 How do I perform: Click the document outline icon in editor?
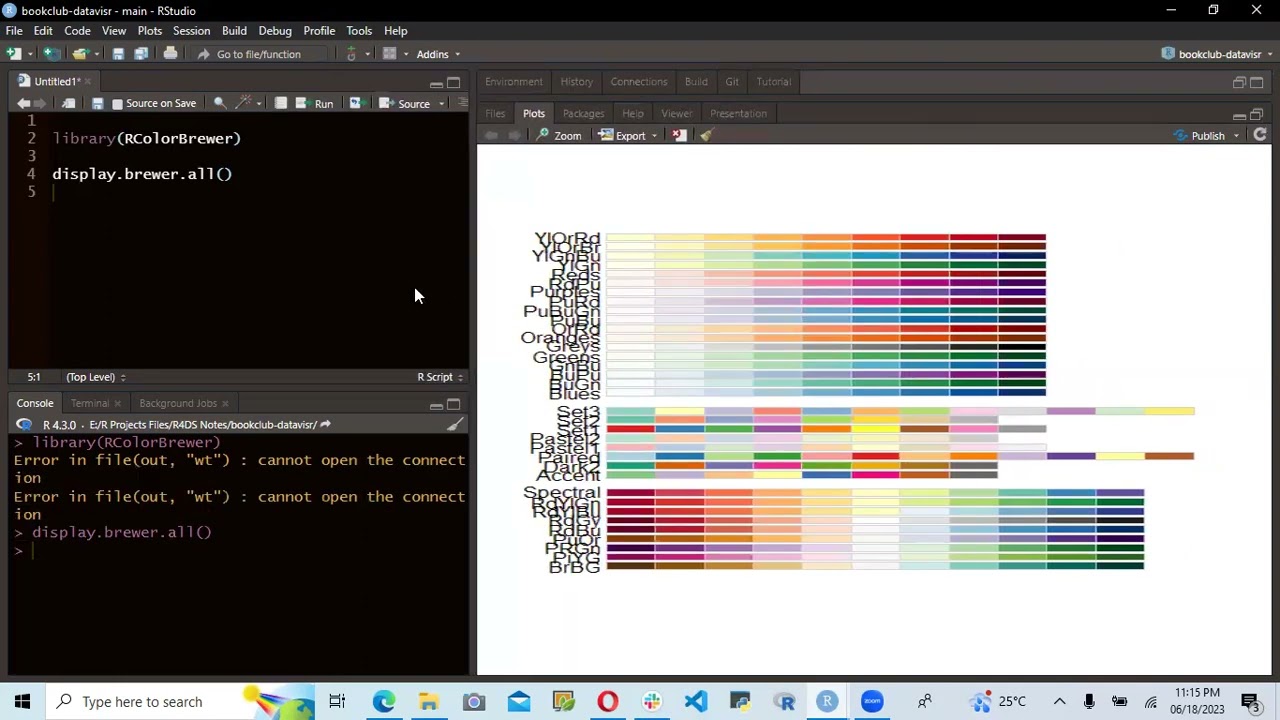click(x=462, y=104)
